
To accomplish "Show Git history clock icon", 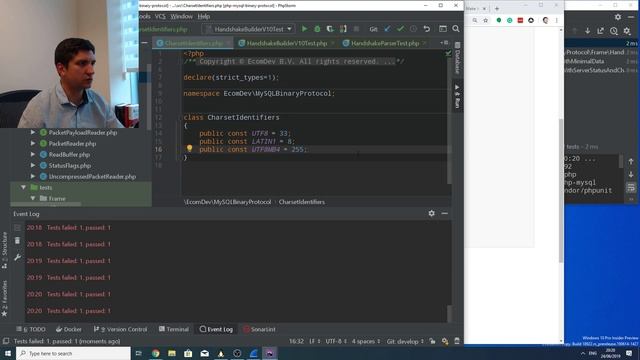I will click(x=413, y=29).
